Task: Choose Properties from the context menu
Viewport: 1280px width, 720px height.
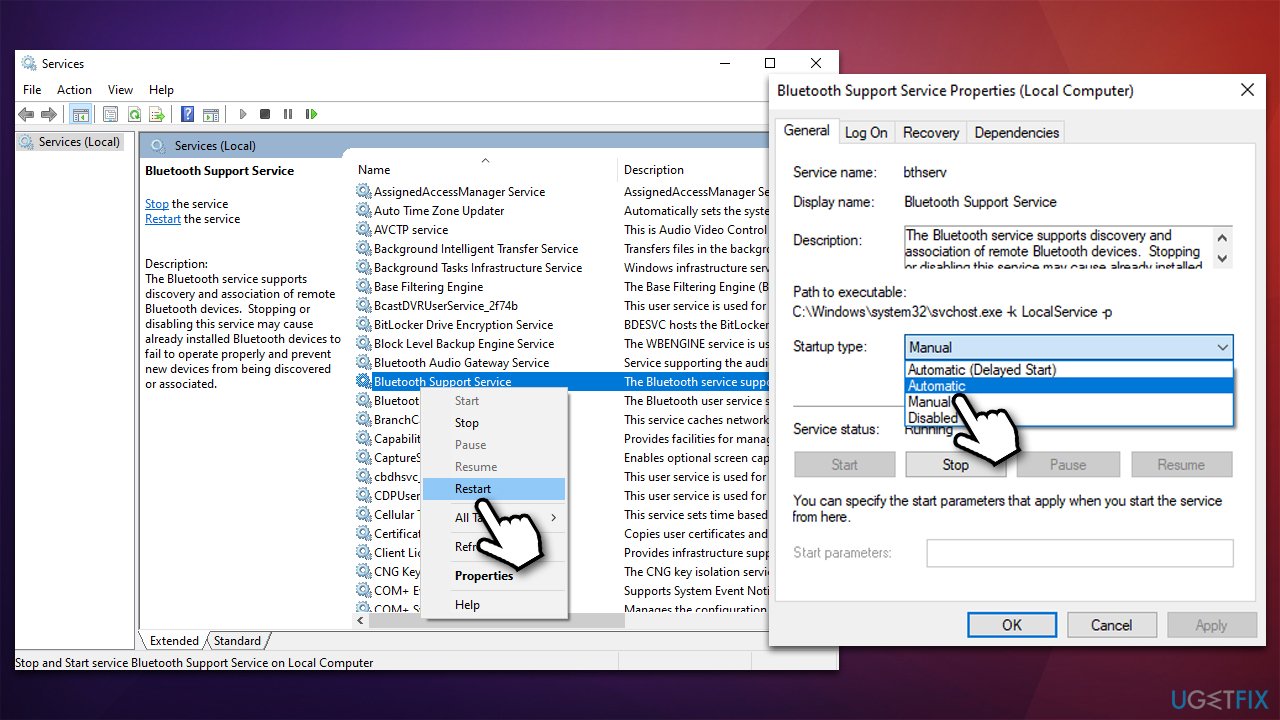Action: pos(494,576)
